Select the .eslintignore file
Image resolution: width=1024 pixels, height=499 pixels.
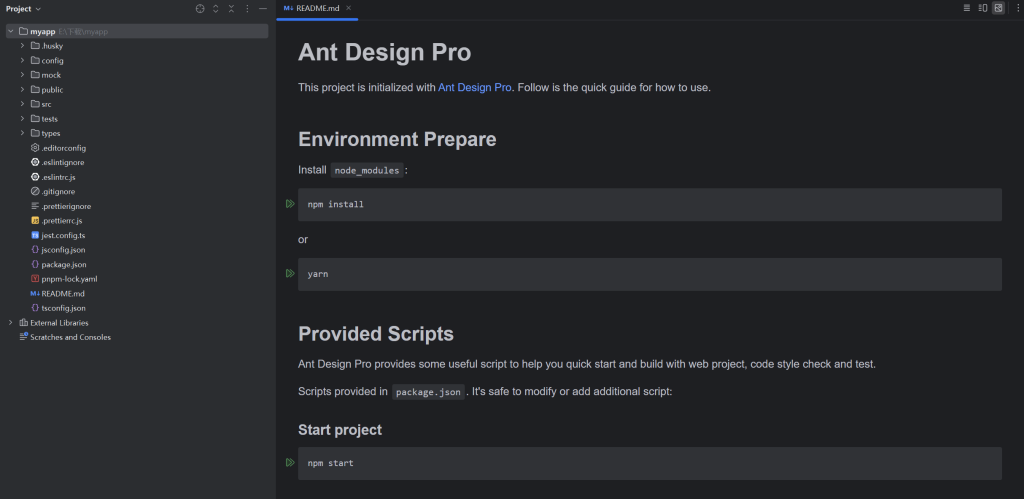pyautogui.click(x=57, y=162)
